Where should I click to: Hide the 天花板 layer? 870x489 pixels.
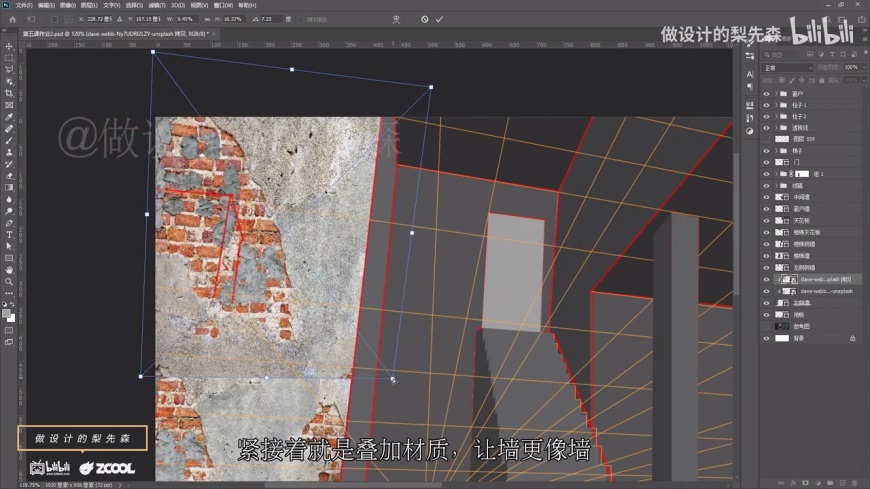click(x=766, y=221)
